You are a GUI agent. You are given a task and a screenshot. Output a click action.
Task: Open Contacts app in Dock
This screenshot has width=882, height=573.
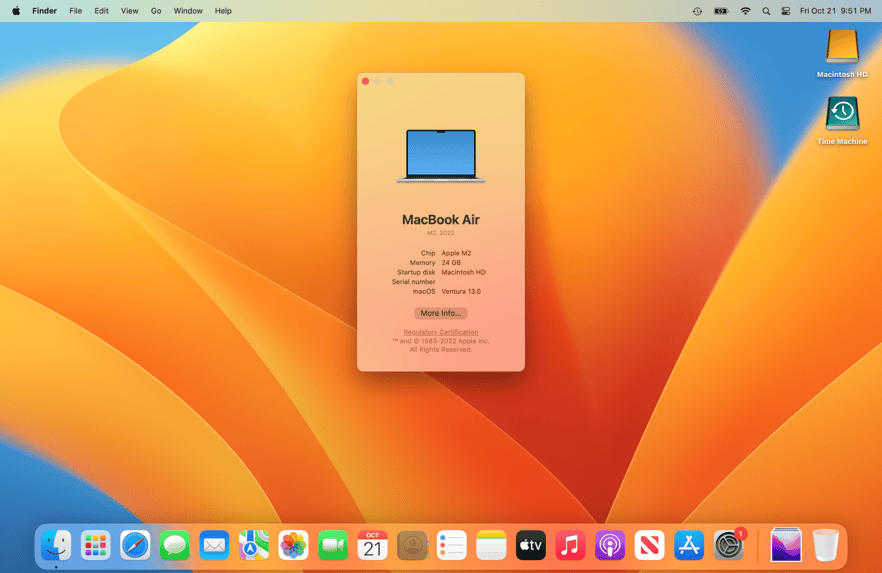coord(412,545)
